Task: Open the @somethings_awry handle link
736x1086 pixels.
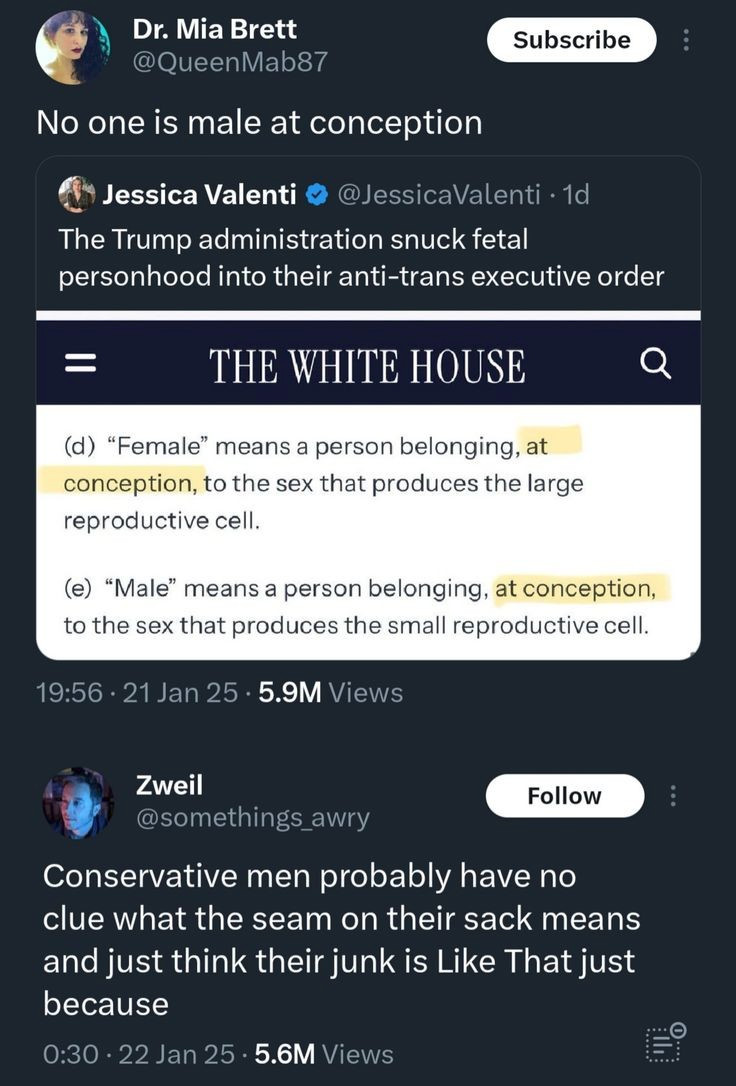Action: (x=253, y=817)
